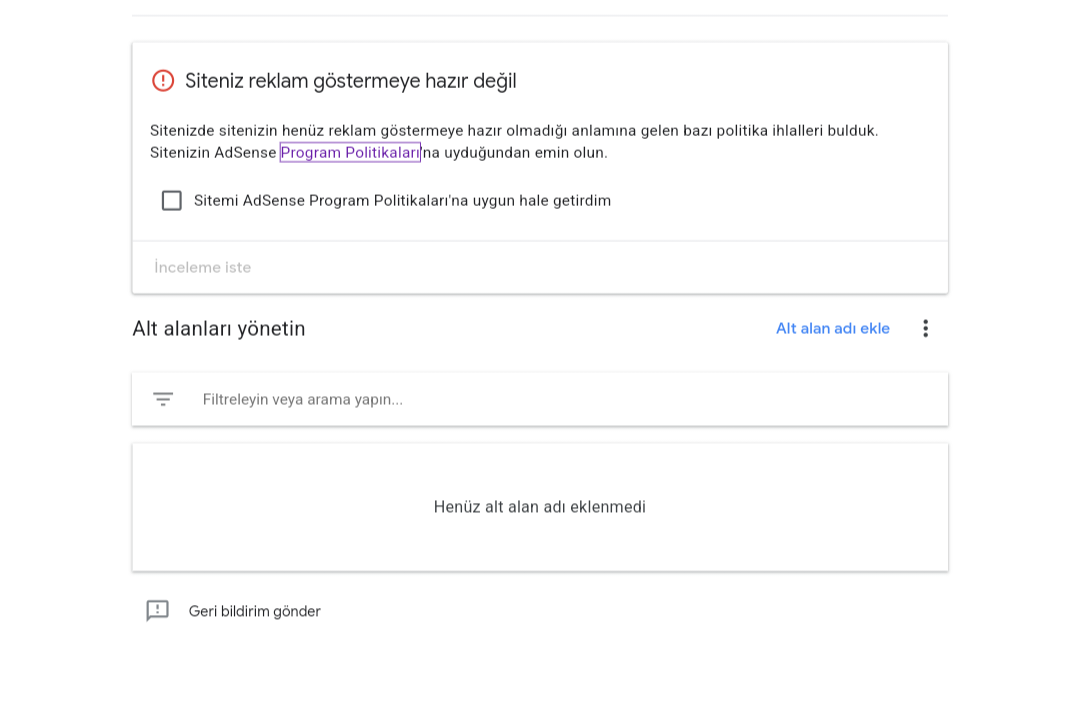Open the three-dot more options menu
This screenshot has width=1080, height=705.
925,328
